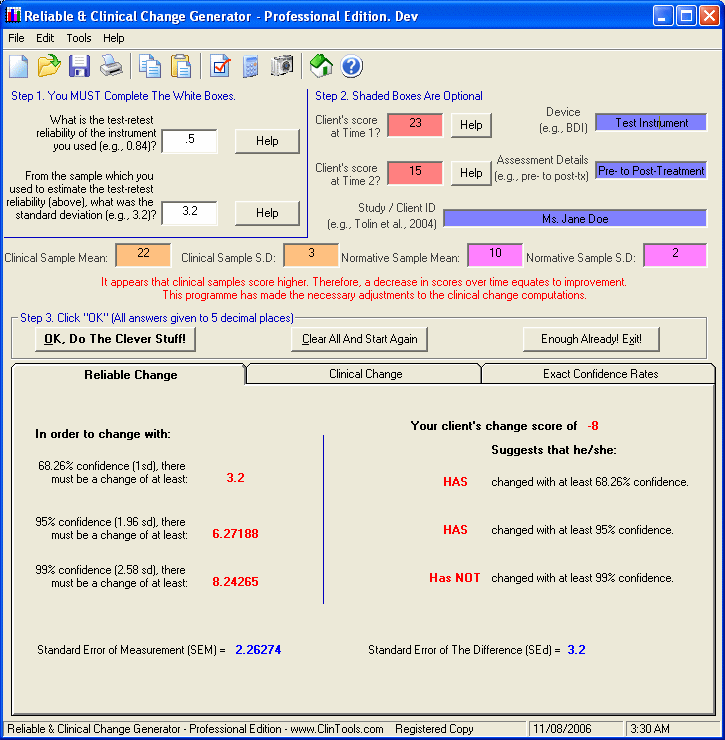Click the blue question mark help icon
This screenshot has height=740, width=725.
pos(351,67)
